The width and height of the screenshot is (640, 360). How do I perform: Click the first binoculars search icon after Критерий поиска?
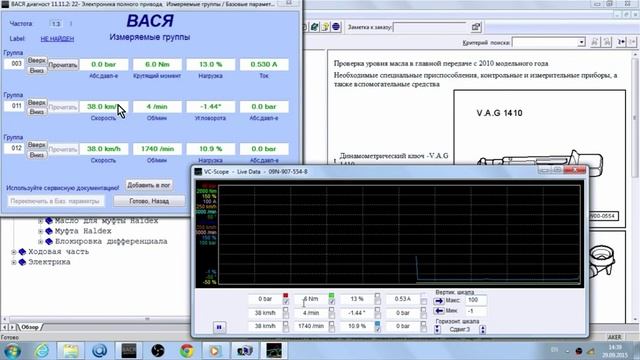pos(596,42)
